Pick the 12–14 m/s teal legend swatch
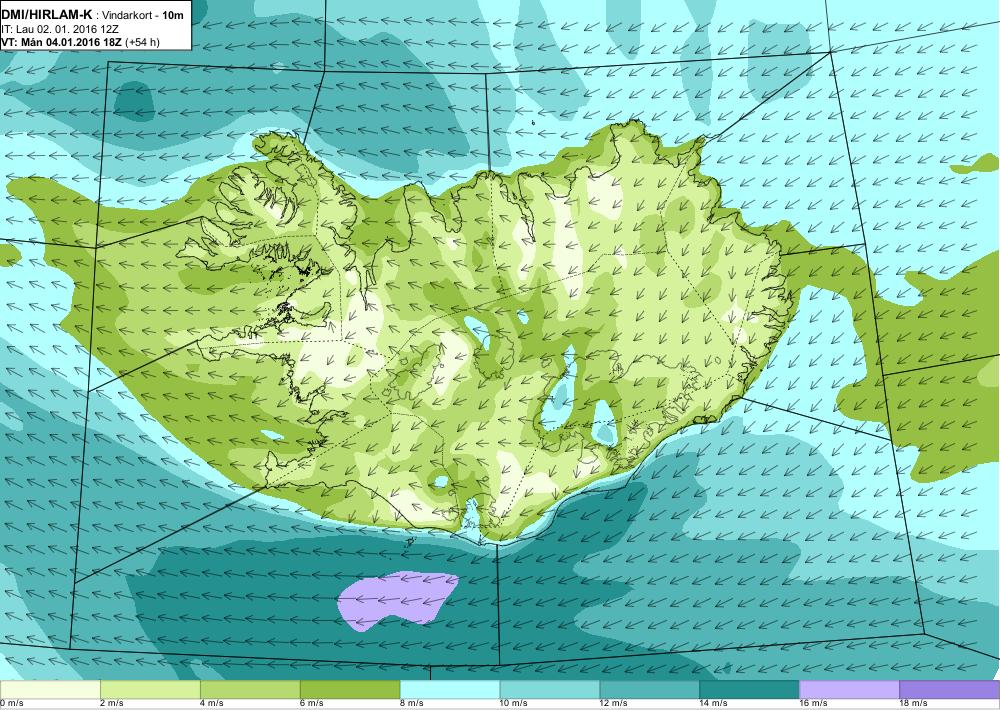This screenshot has width=1000, height=710. point(649,689)
